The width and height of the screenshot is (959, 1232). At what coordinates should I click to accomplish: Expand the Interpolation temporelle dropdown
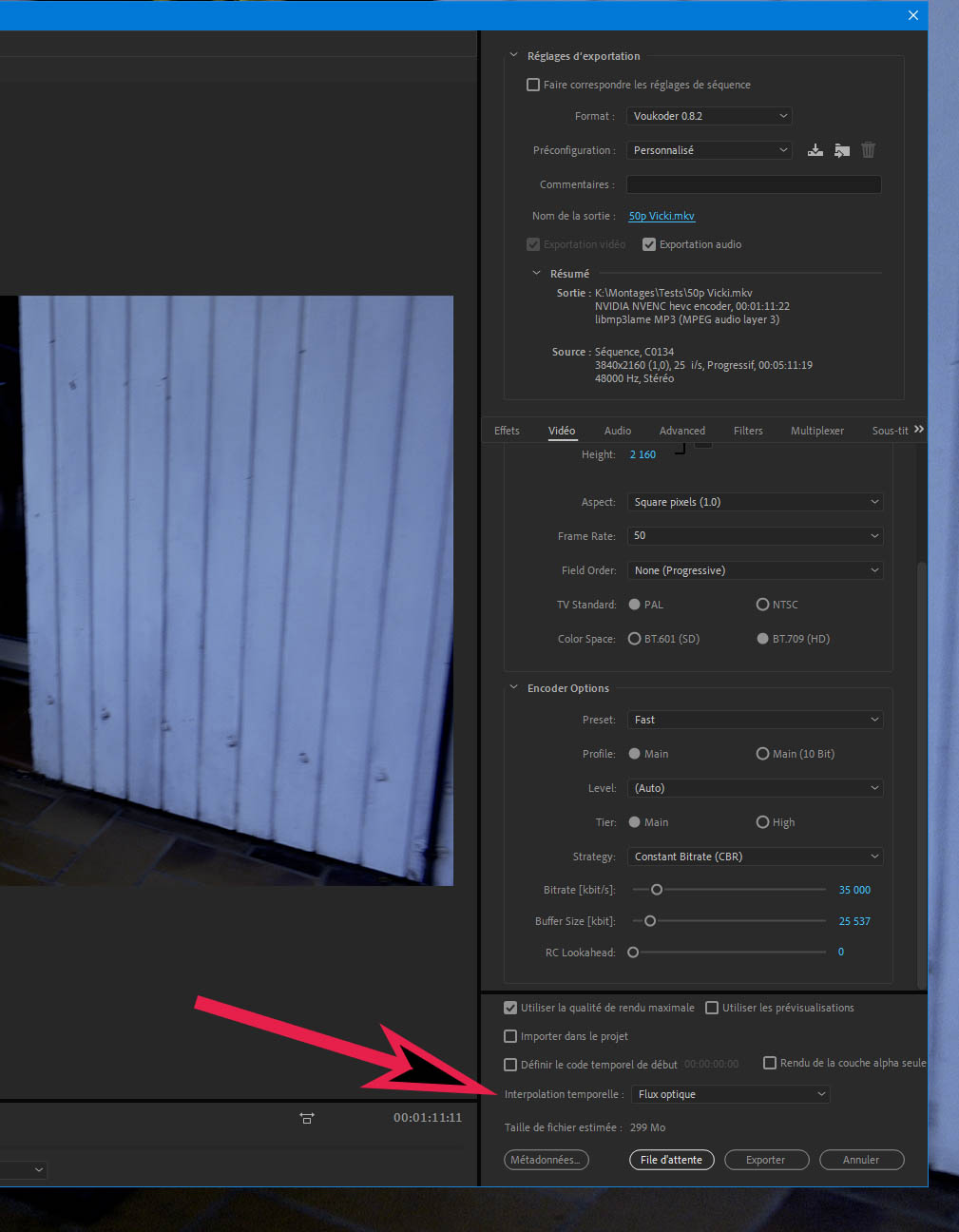point(730,1094)
